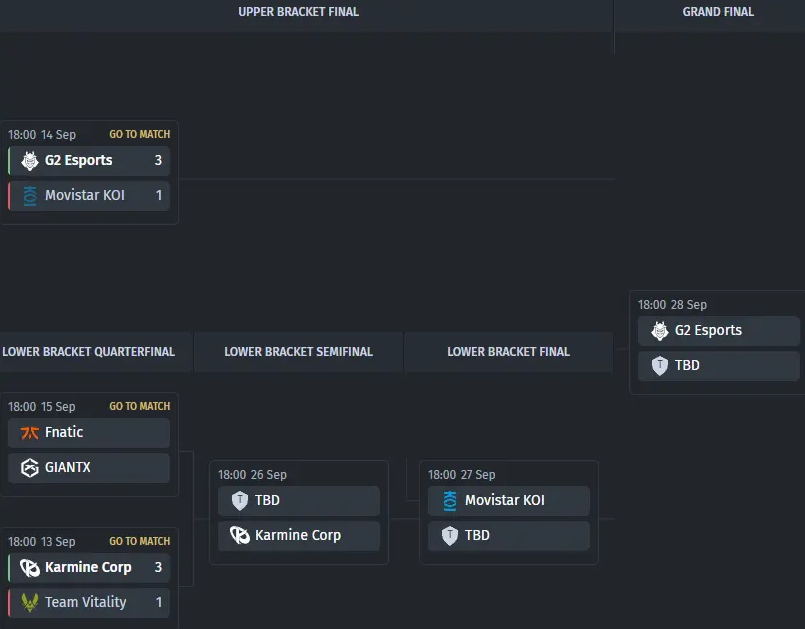This screenshot has width=805, height=629.
Task: Click Movistar KOI logo in Lower Bracket Final
Action: (449, 501)
